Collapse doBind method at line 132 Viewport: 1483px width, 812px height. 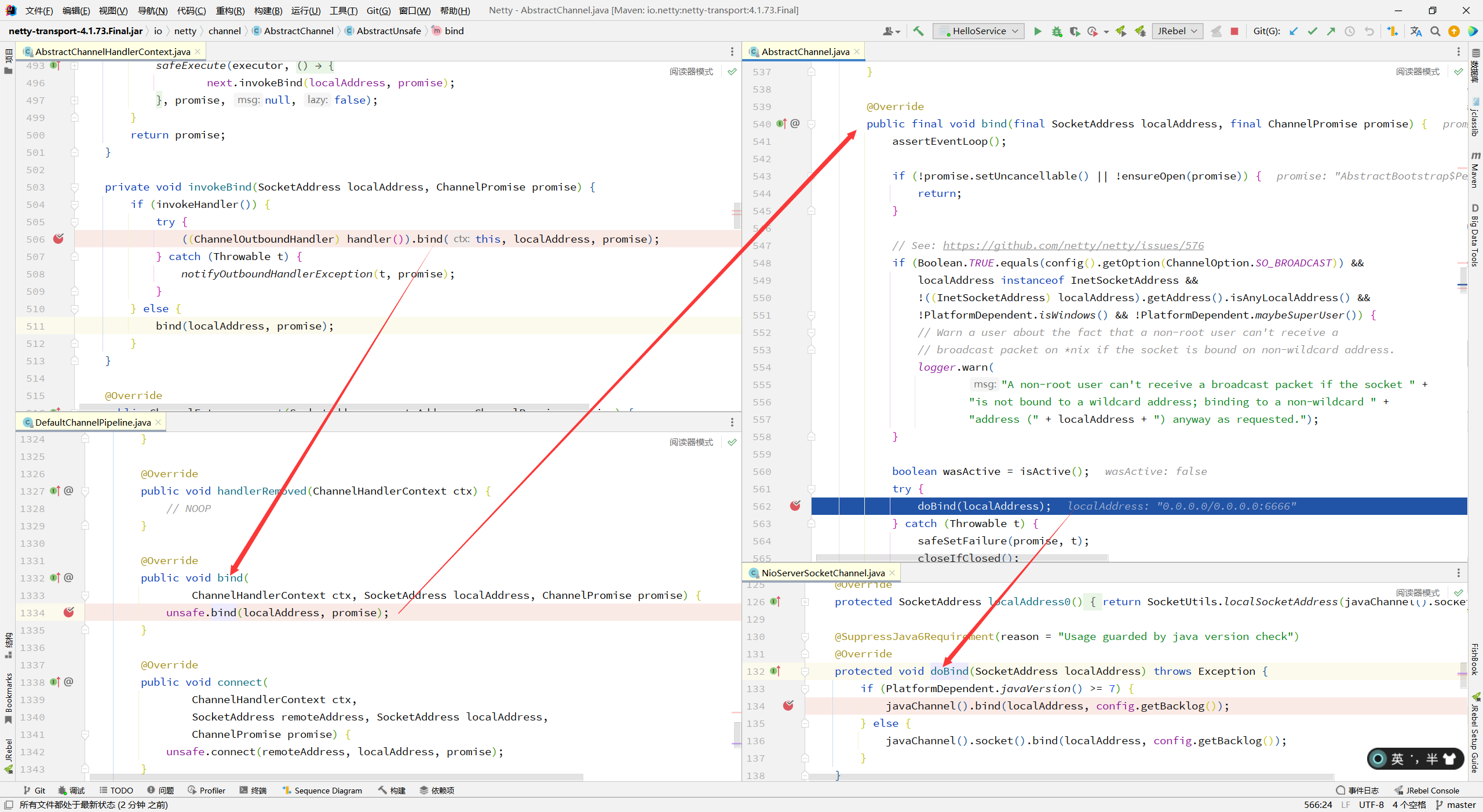pyautogui.click(x=805, y=671)
